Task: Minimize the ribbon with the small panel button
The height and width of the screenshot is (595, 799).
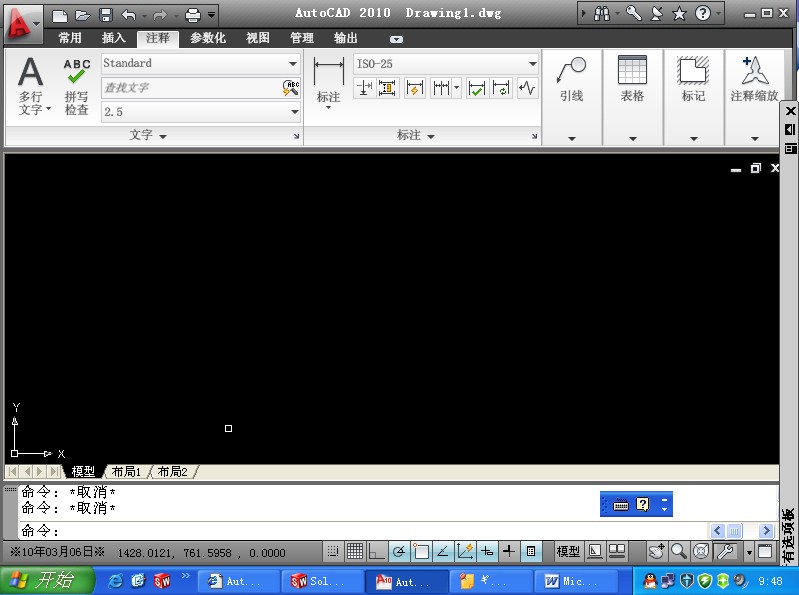Action: [x=396, y=39]
